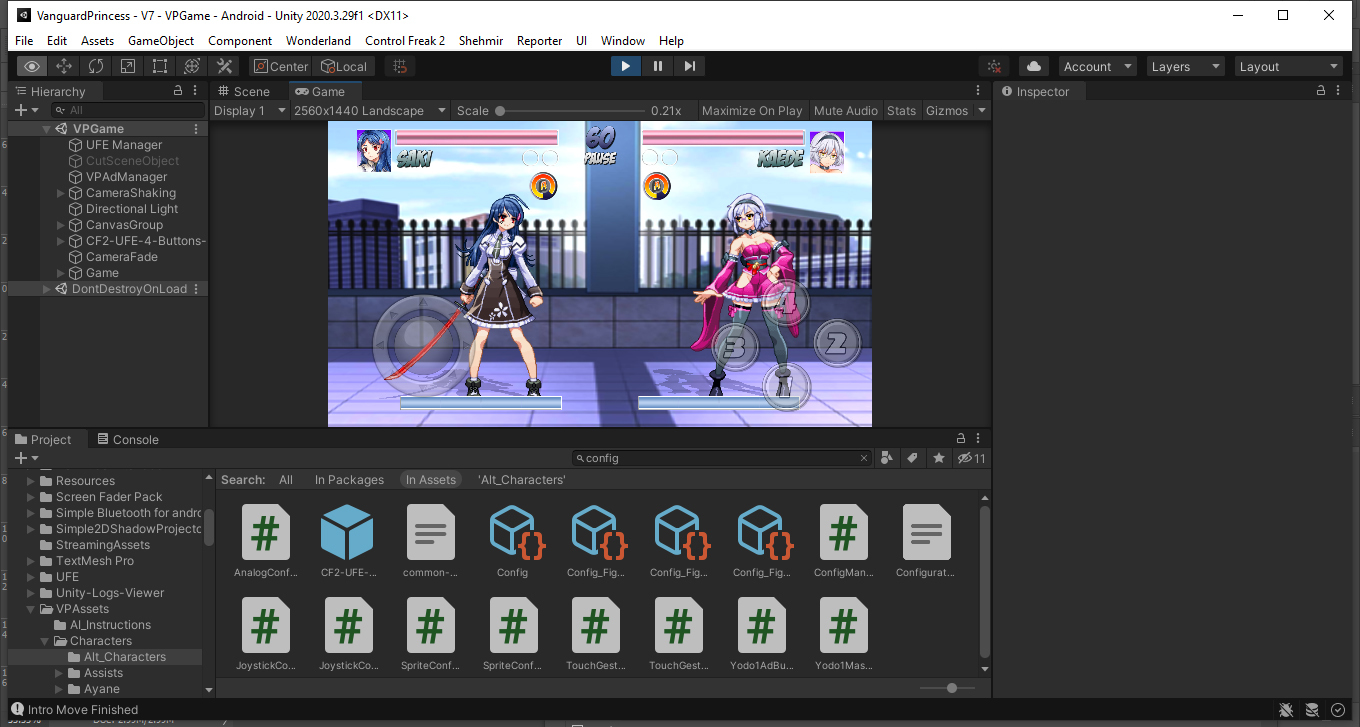Open custom editor tools
Viewport: 1360px width, 727px height.
point(224,66)
